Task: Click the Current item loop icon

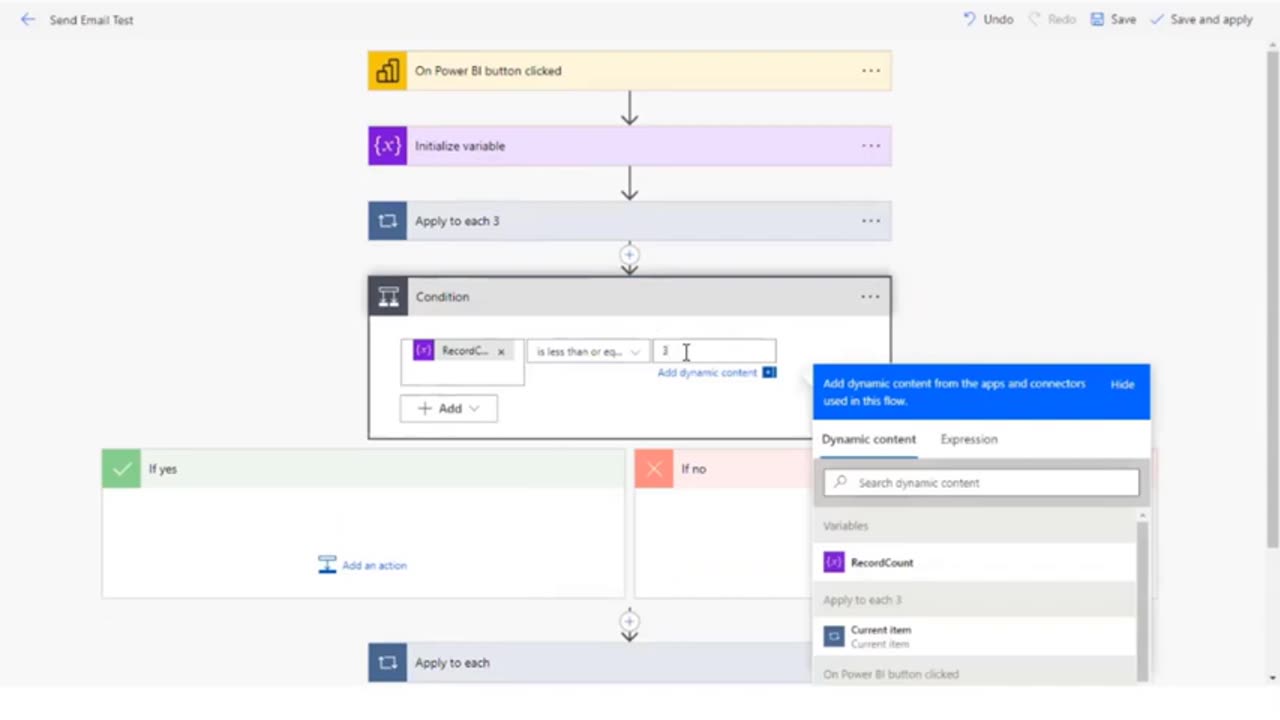Action: coord(834,636)
